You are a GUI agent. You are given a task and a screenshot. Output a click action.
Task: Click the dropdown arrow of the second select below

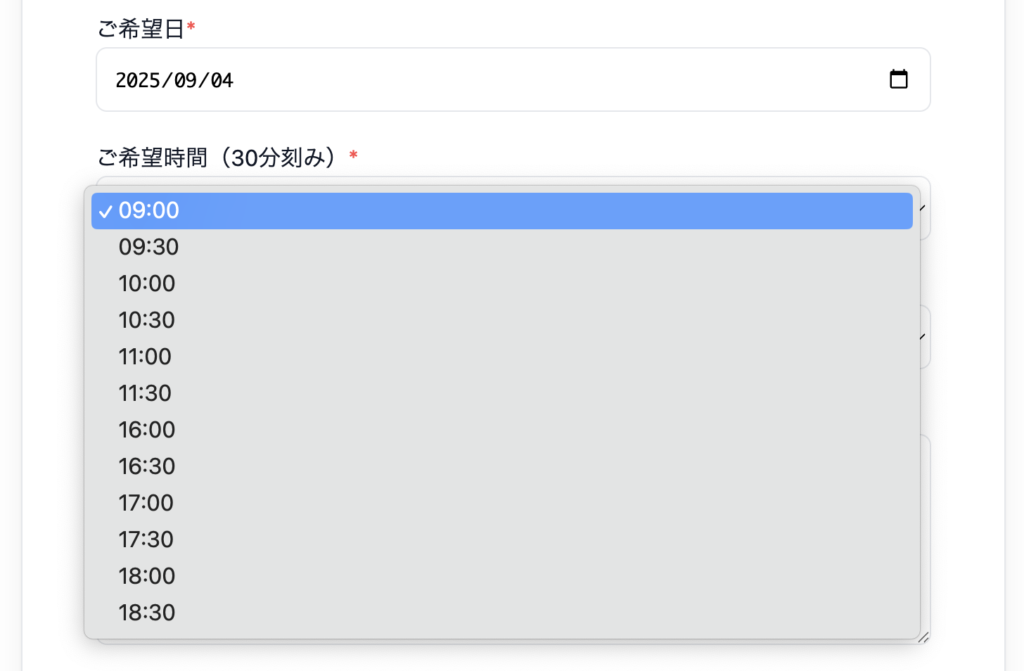point(923,337)
